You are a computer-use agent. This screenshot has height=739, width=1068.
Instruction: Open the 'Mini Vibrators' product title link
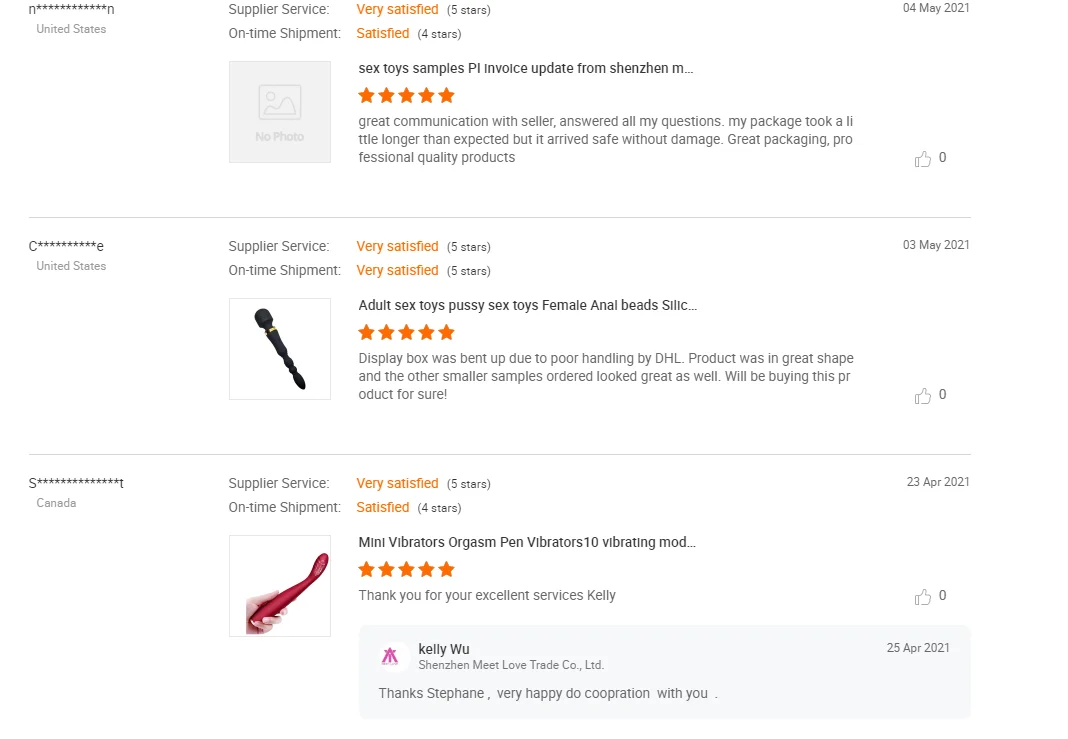(x=526, y=543)
